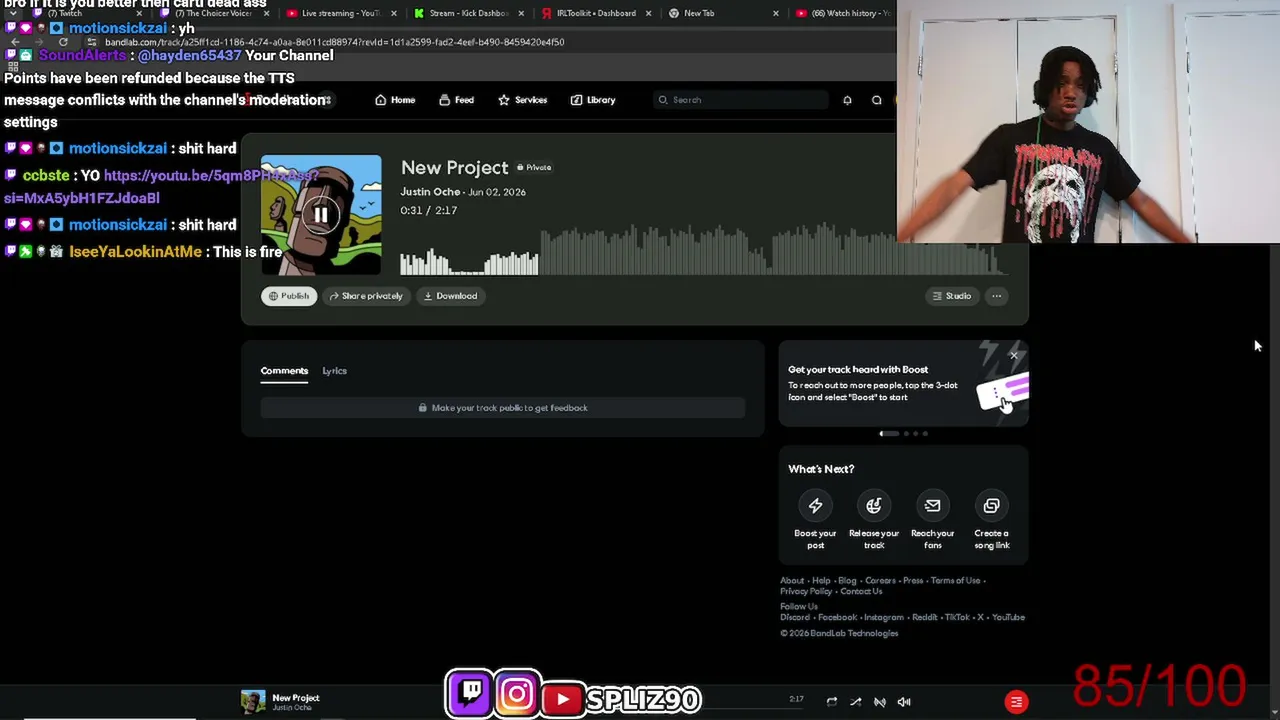Close the Stream - Kick Dashboard tab
The height and width of the screenshot is (720, 1280).
click(521, 13)
